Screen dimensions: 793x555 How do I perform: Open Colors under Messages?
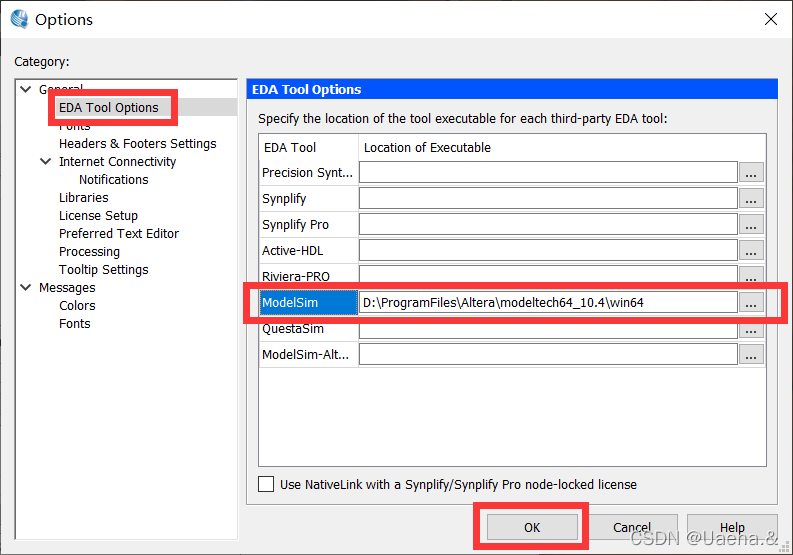click(x=77, y=306)
